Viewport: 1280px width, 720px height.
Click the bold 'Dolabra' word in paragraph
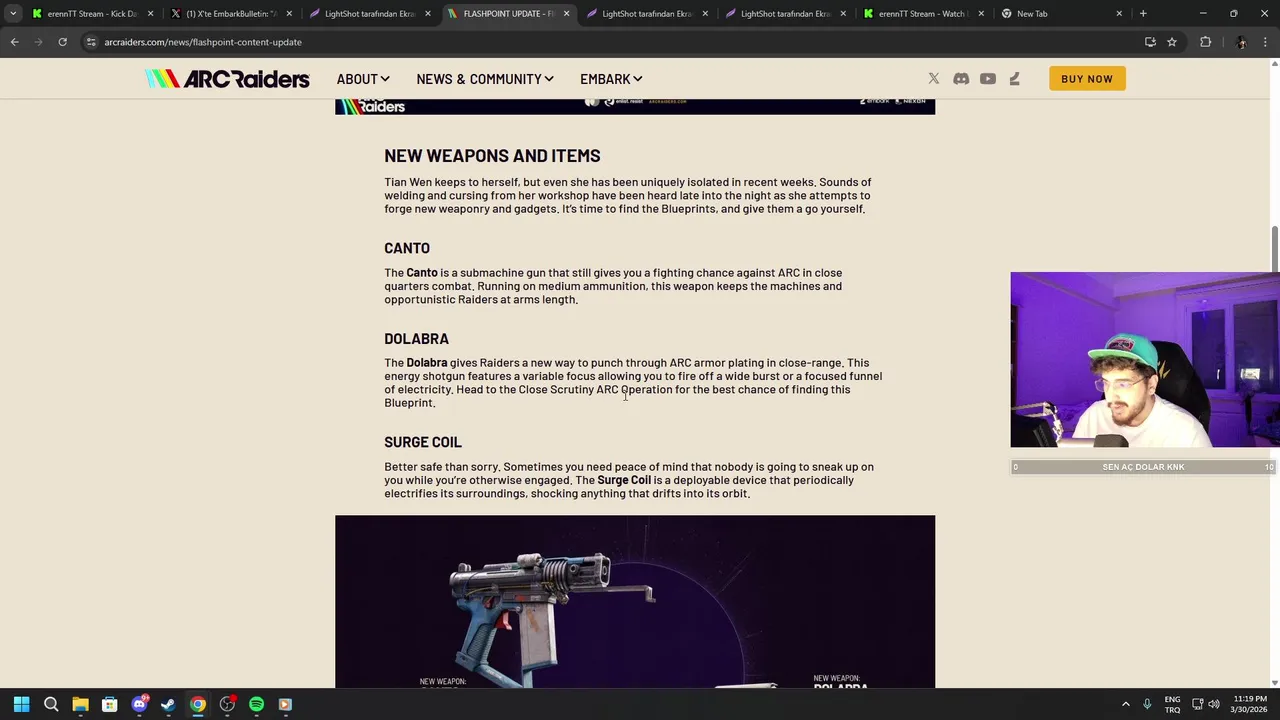coord(427,363)
